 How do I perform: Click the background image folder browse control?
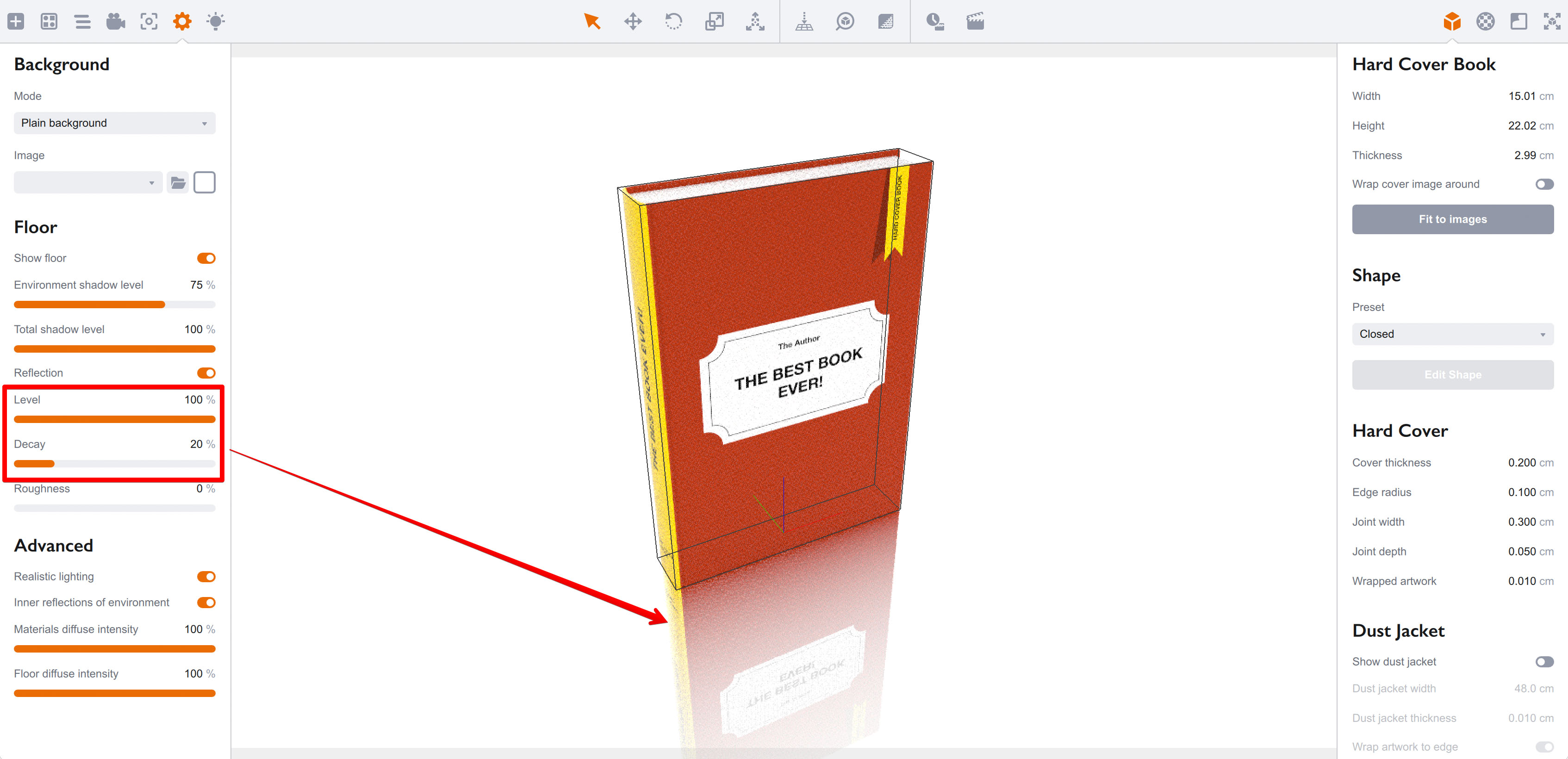pos(178,182)
